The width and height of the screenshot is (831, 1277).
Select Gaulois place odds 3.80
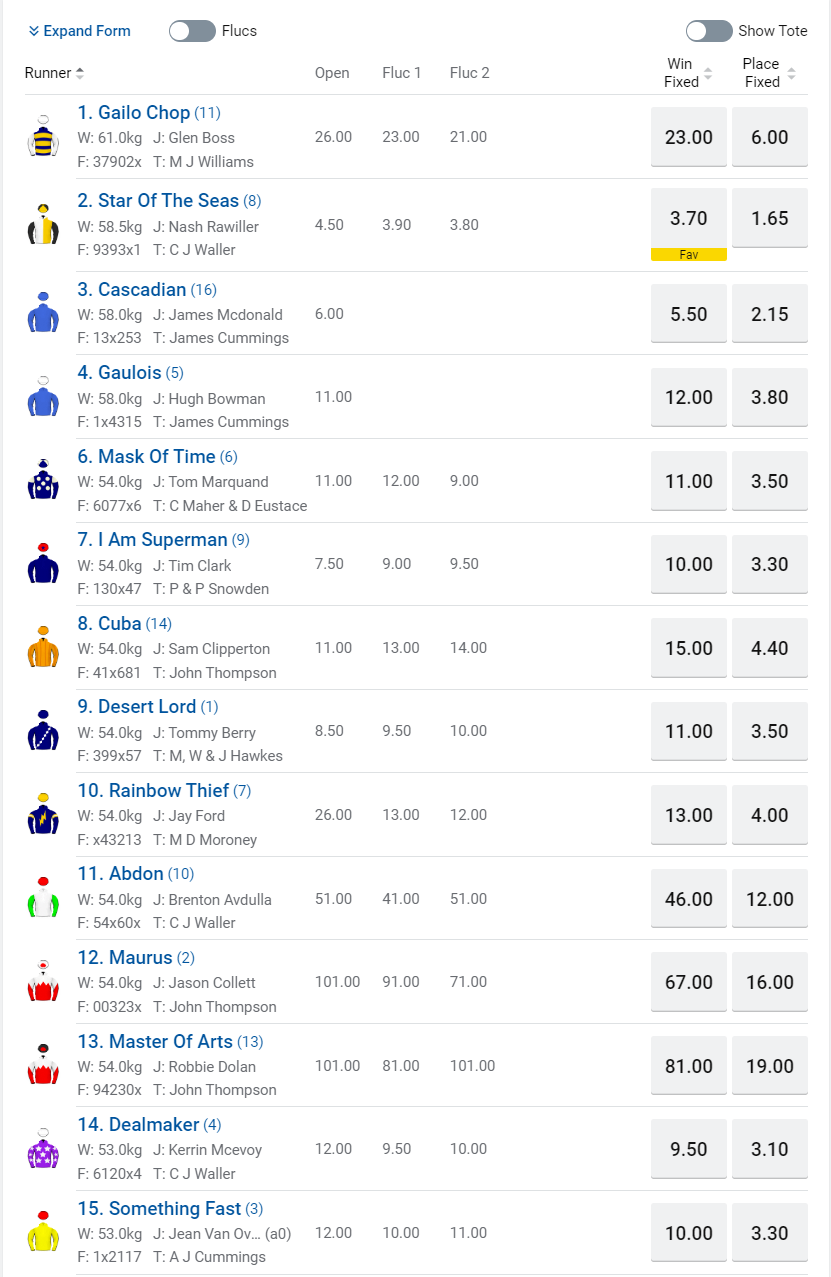pyautogui.click(x=770, y=397)
